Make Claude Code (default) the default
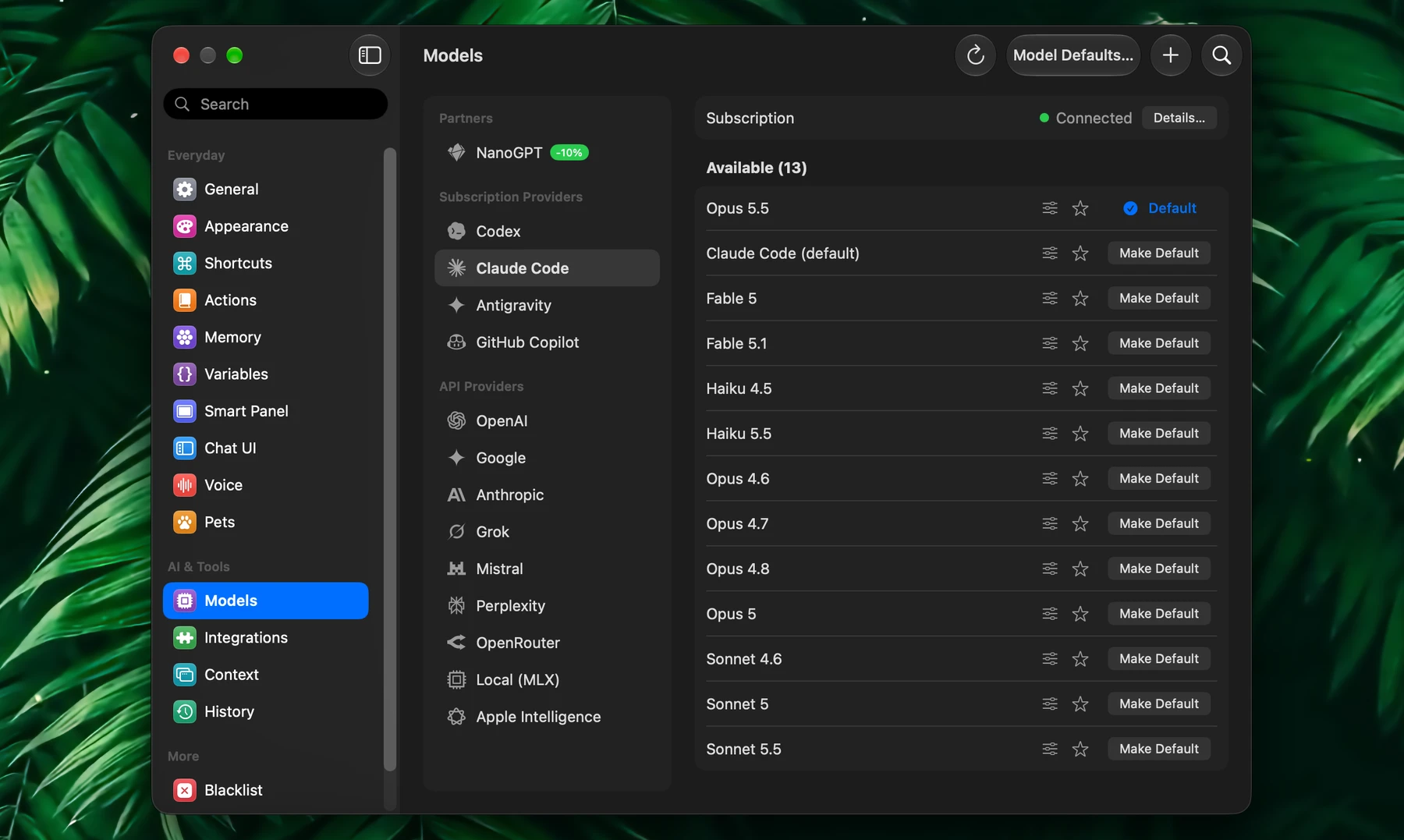The image size is (1404, 840). pos(1159,253)
